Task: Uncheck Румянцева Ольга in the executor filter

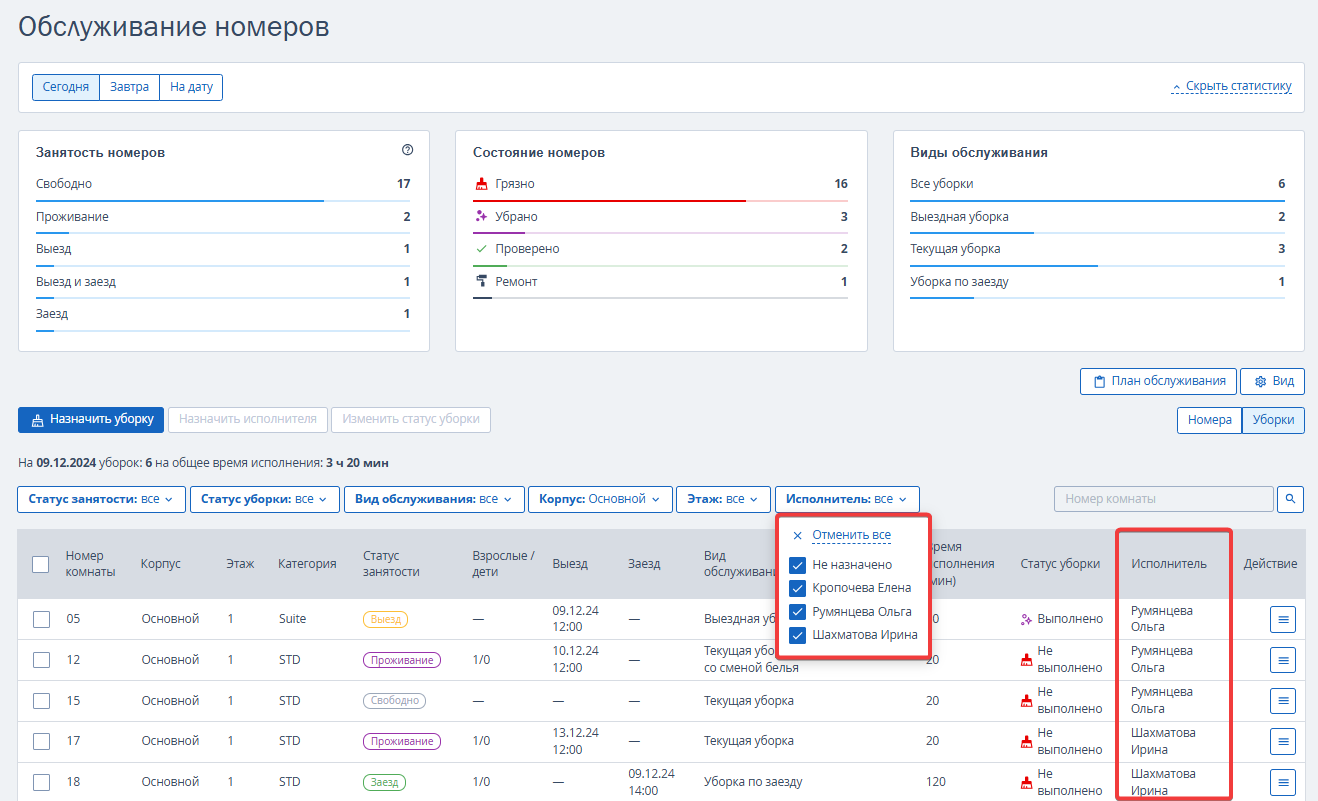Action: coord(797,612)
